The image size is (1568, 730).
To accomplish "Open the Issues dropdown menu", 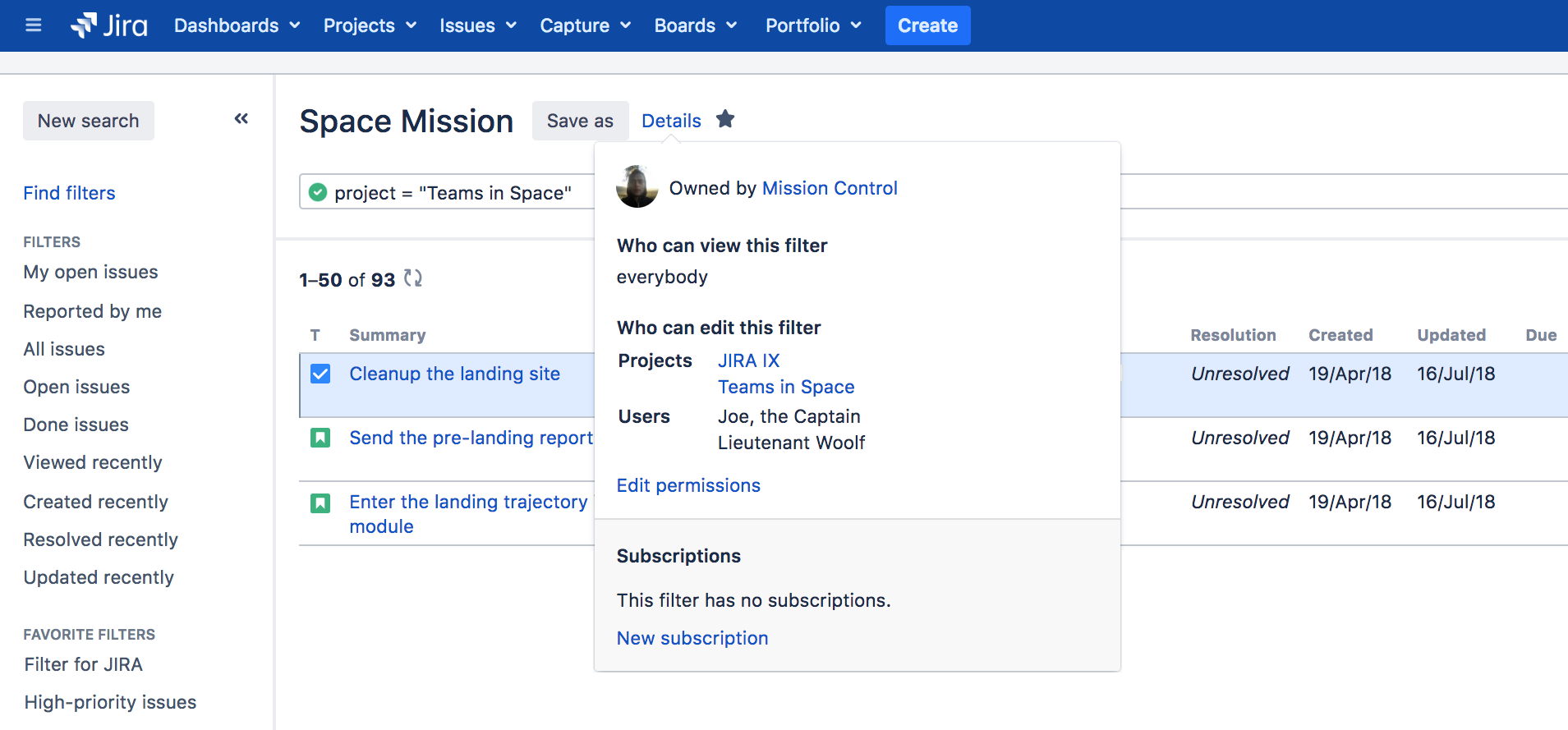I will click(477, 25).
